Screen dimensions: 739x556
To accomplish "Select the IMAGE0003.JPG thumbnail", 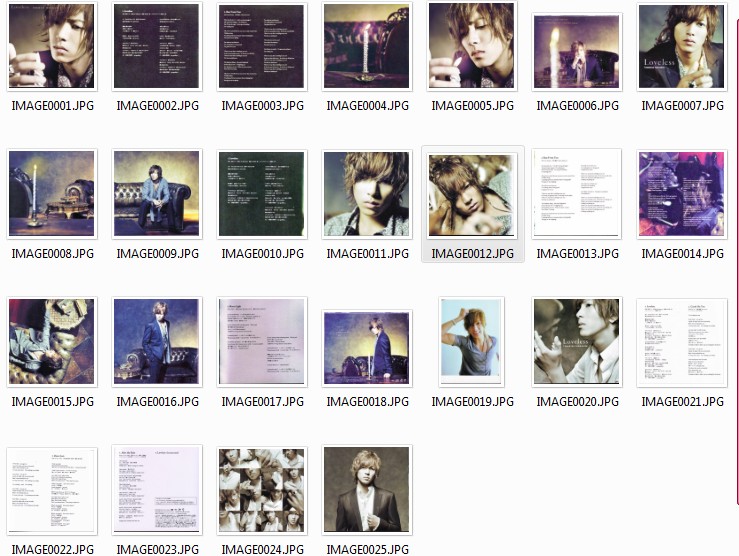I will click(262, 46).
